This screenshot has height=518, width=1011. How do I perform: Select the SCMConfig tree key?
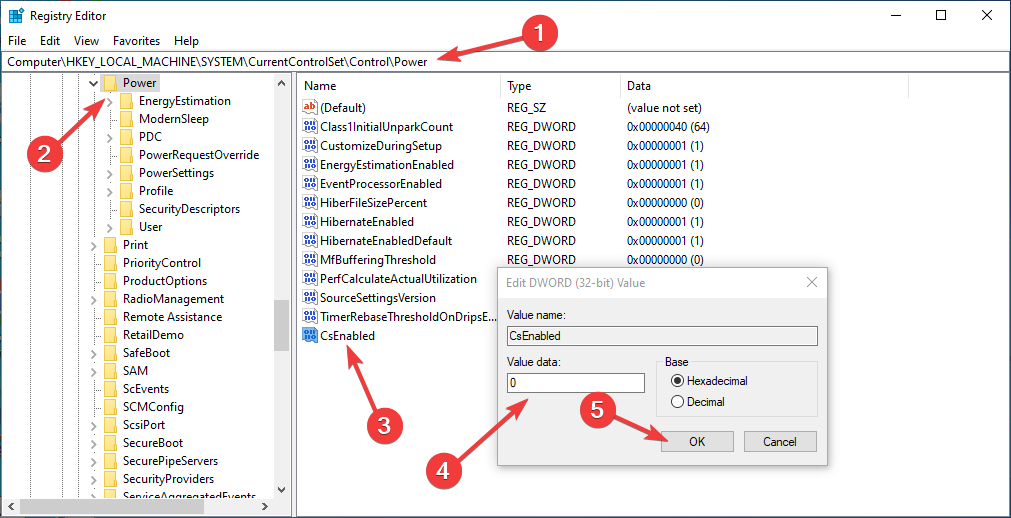point(153,407)
